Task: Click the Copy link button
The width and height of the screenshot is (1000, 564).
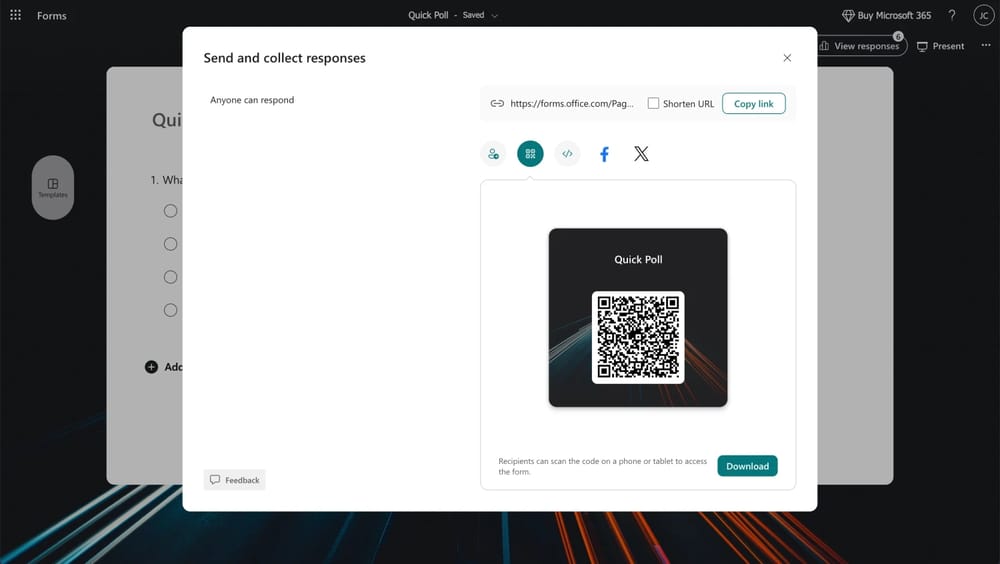Action: (753, 103)
